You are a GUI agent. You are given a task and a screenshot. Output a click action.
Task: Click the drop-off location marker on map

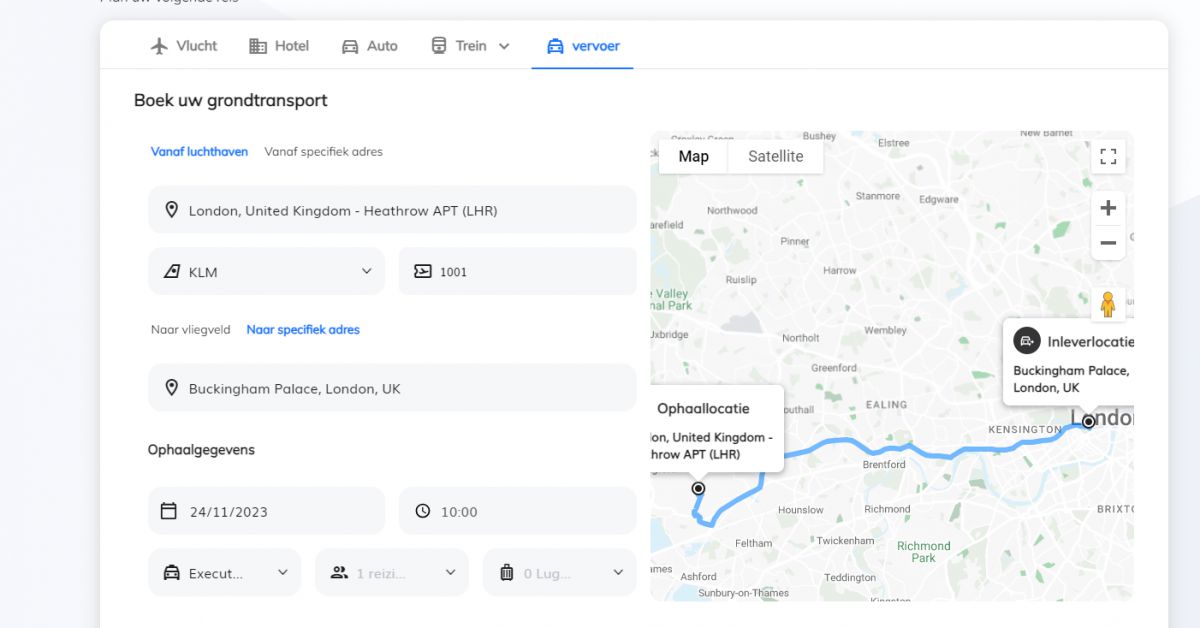coord(1088,422)
